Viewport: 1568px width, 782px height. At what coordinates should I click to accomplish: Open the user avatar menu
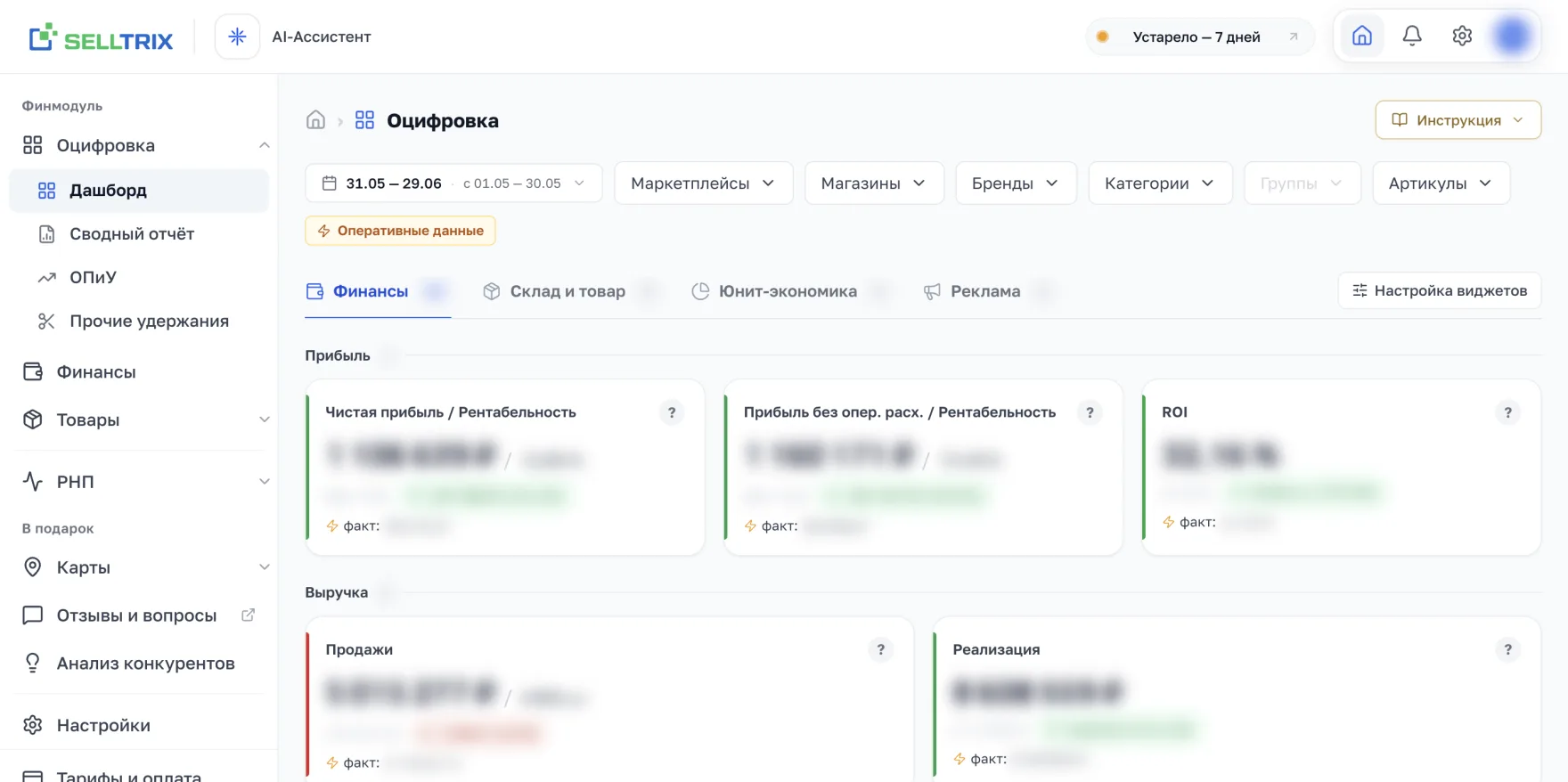tap(1513, 36)
